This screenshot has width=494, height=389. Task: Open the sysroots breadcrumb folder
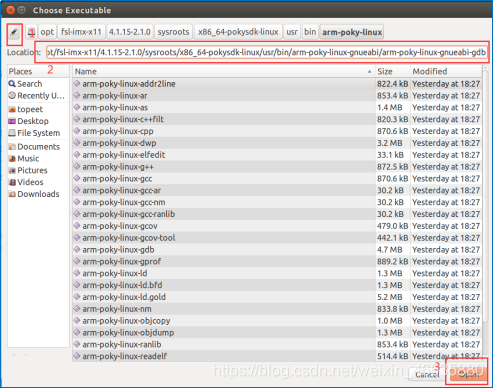(x=173, y=32)
